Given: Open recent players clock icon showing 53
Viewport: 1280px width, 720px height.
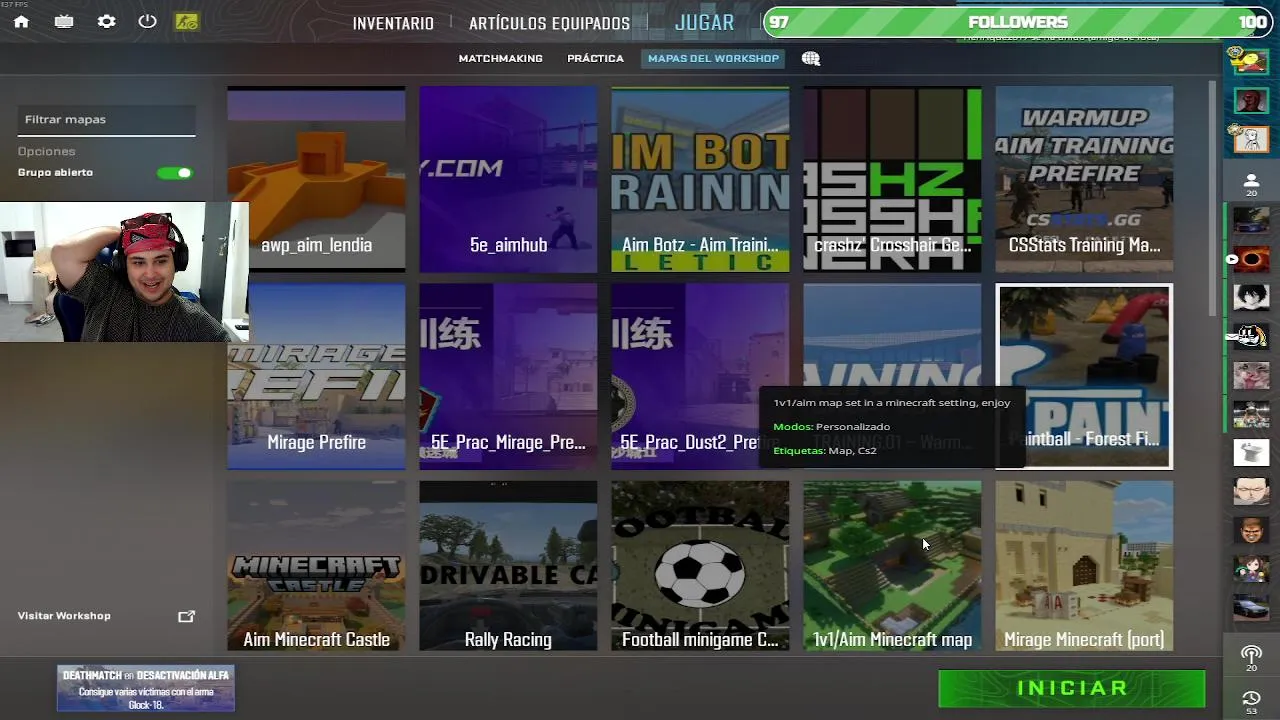Looking at the screenshot, I should click(x=1251, y=701).
